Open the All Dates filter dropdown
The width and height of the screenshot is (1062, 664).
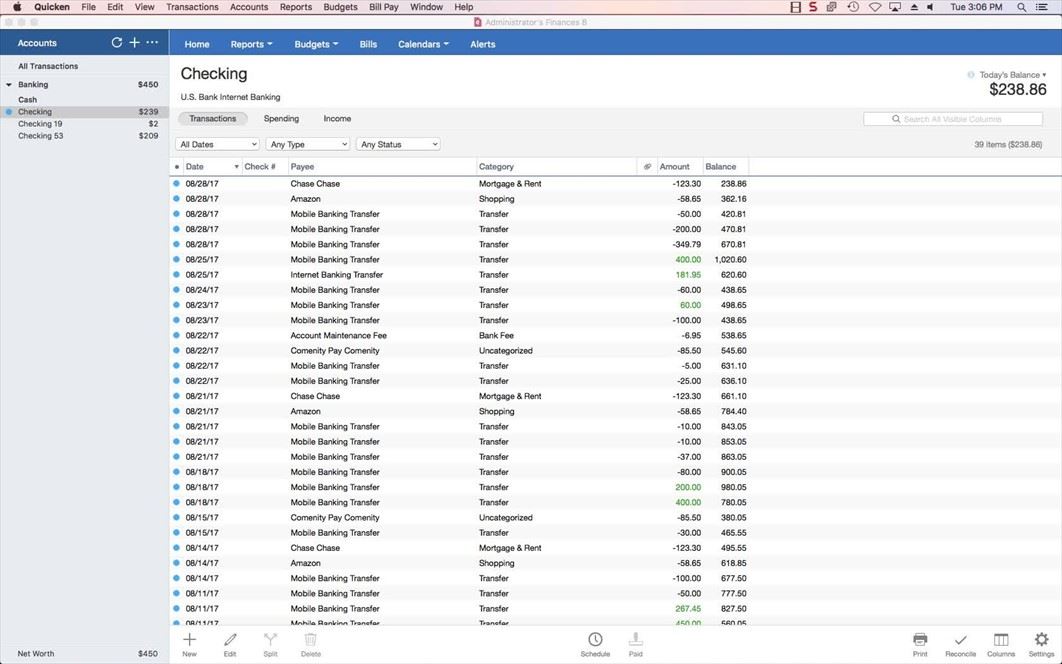point(217,145)
